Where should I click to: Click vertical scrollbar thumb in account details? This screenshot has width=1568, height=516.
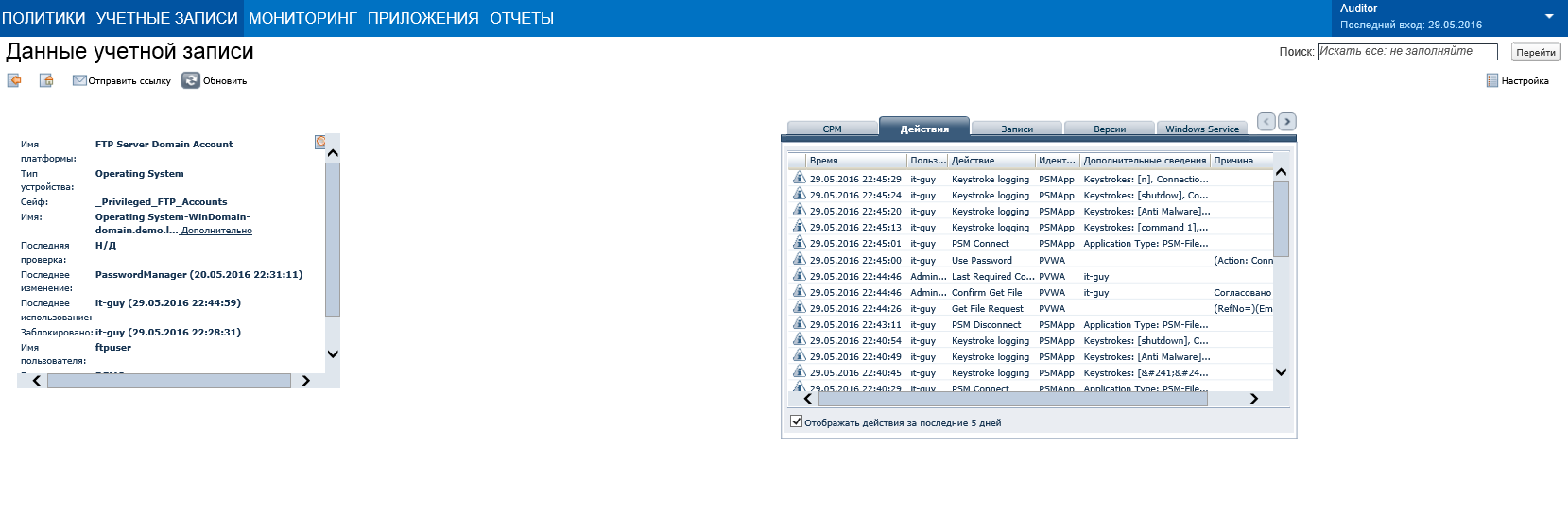[x=333, y=239]
